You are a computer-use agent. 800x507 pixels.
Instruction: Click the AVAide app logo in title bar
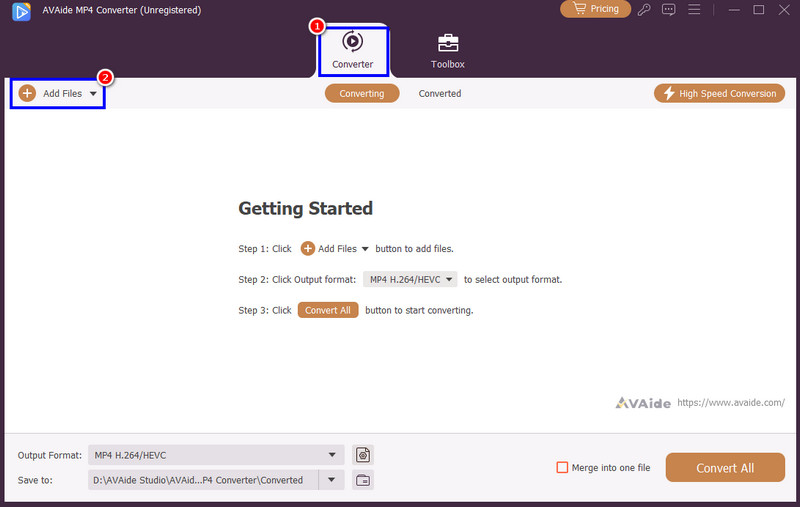coord(16,10)
